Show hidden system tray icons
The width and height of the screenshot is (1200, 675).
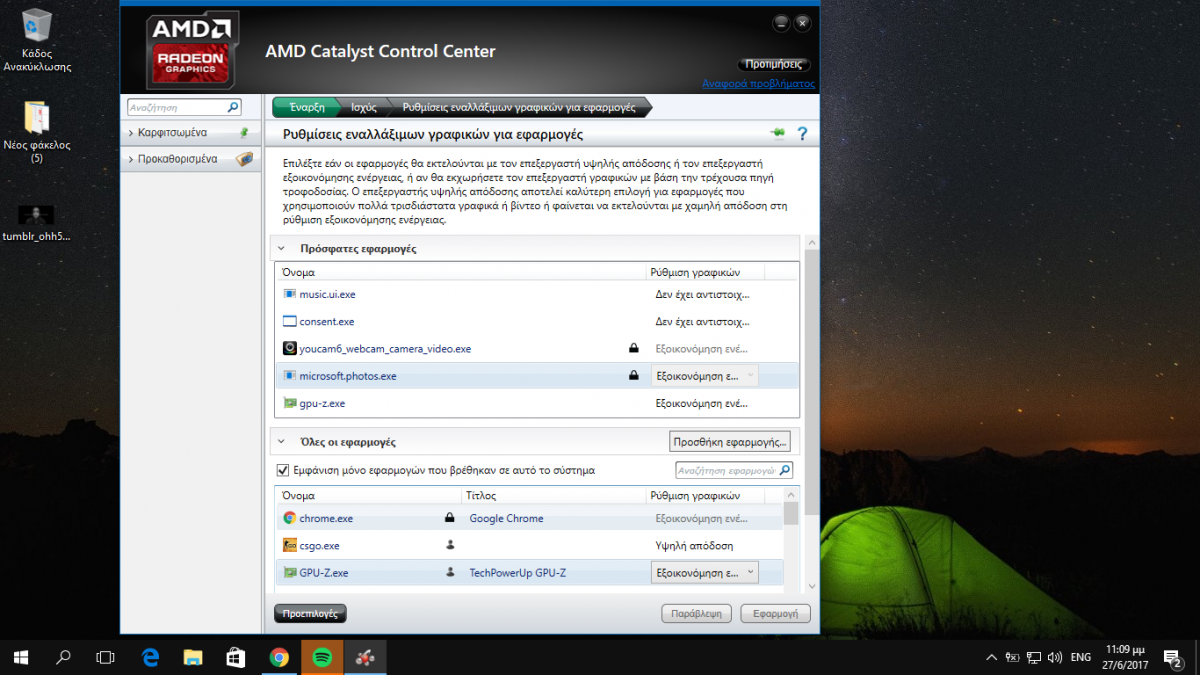(991, 657)
